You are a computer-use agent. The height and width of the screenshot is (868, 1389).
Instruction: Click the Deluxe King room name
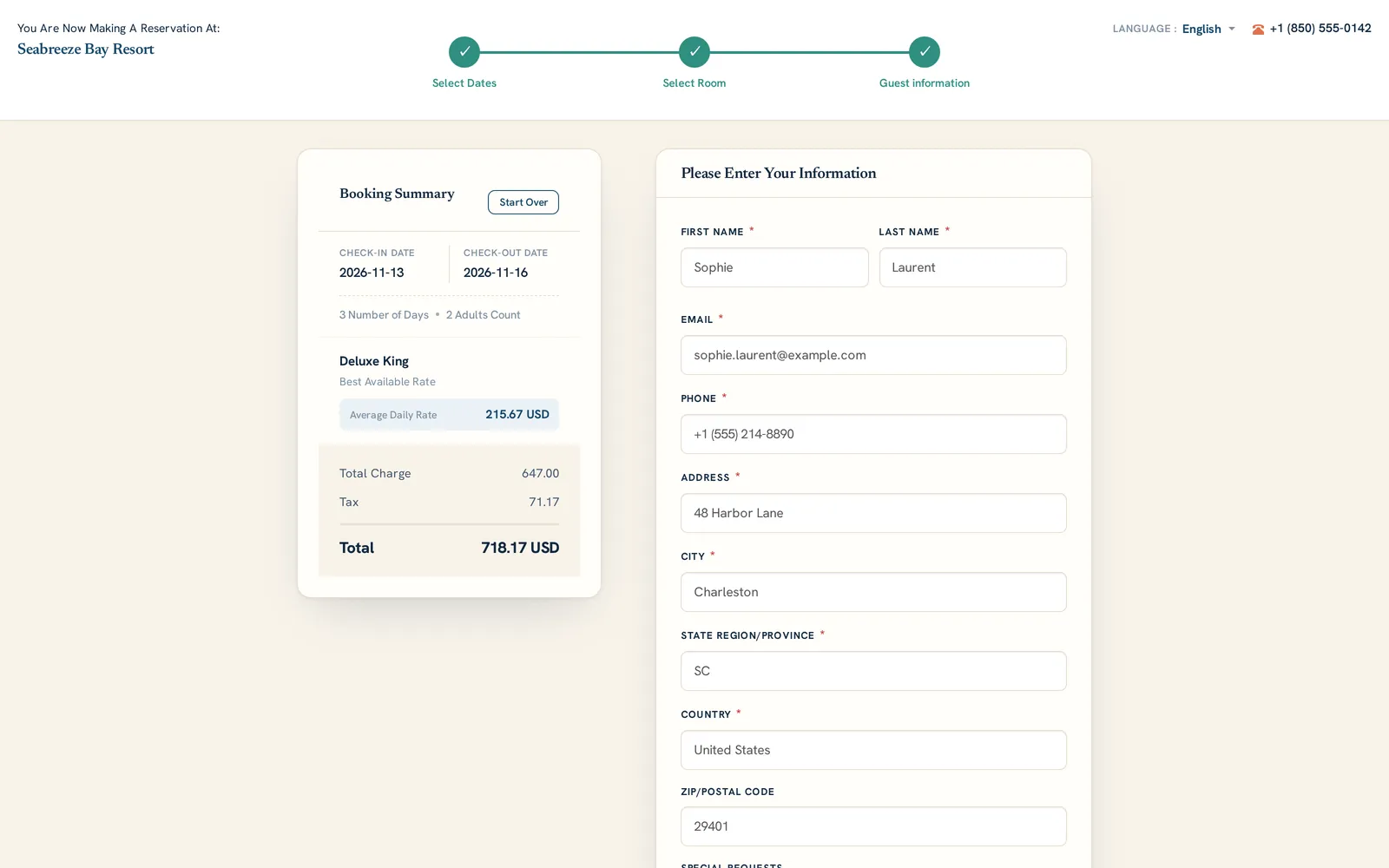pyautogui.click(x=374, y=361)
